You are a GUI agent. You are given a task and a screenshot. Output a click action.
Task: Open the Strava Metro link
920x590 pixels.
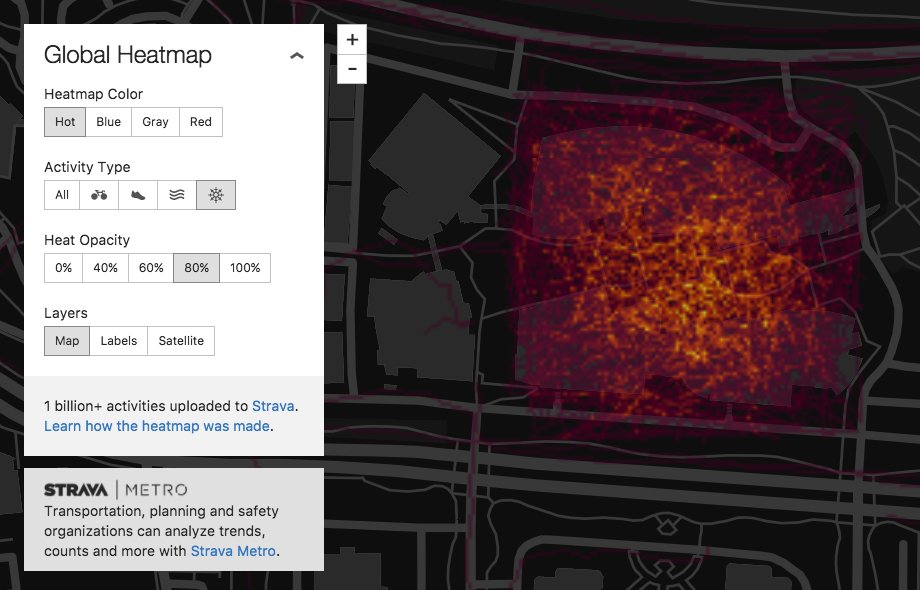(233, 551)
